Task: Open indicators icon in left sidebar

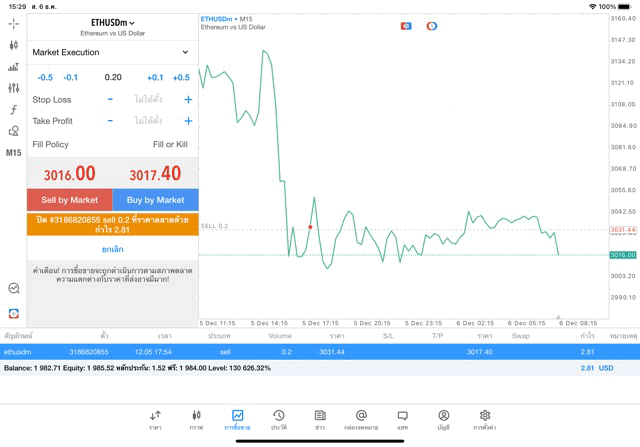Action: 13,67
